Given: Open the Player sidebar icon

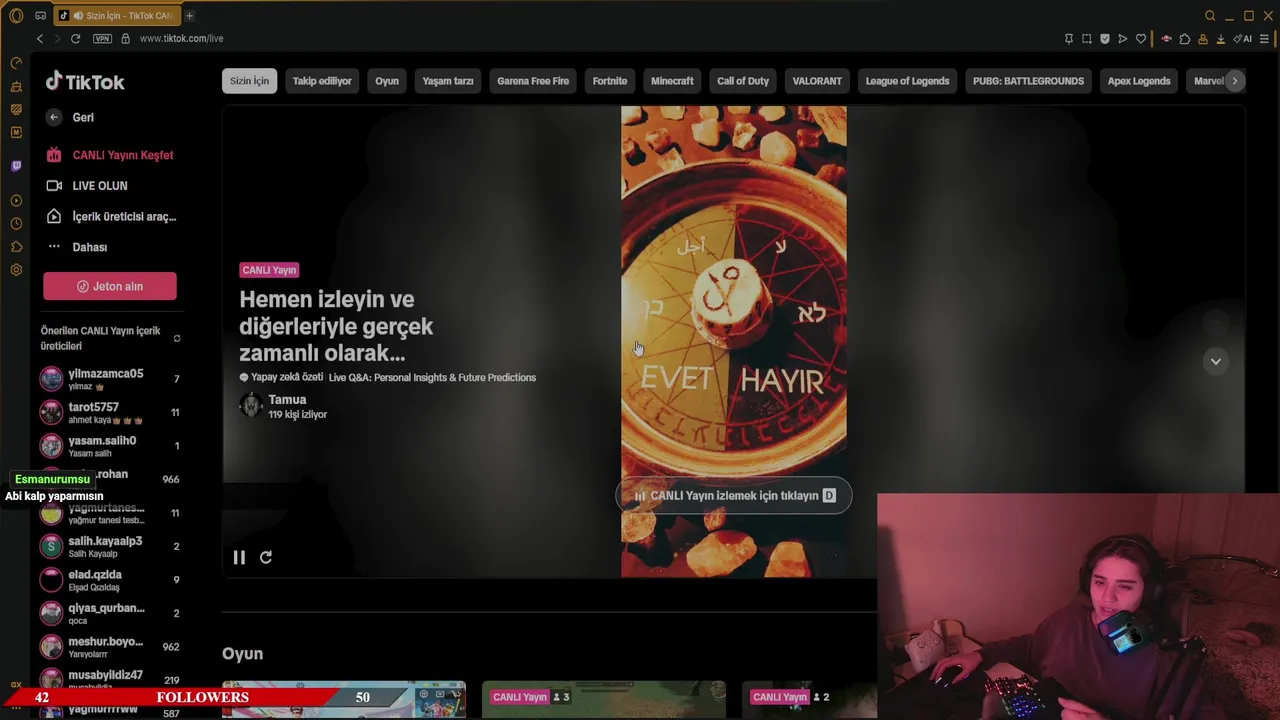Looking at the screenshot, I should (x=16, y=201).
